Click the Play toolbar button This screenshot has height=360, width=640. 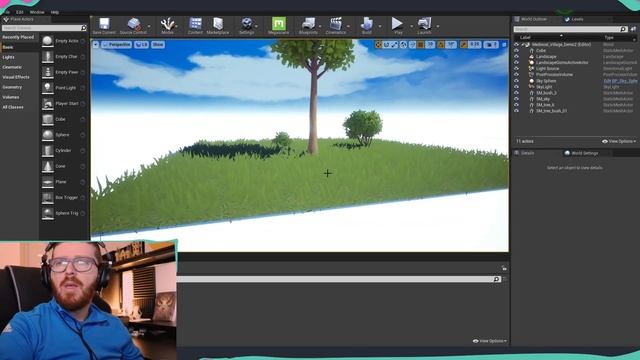coord(397,24)
